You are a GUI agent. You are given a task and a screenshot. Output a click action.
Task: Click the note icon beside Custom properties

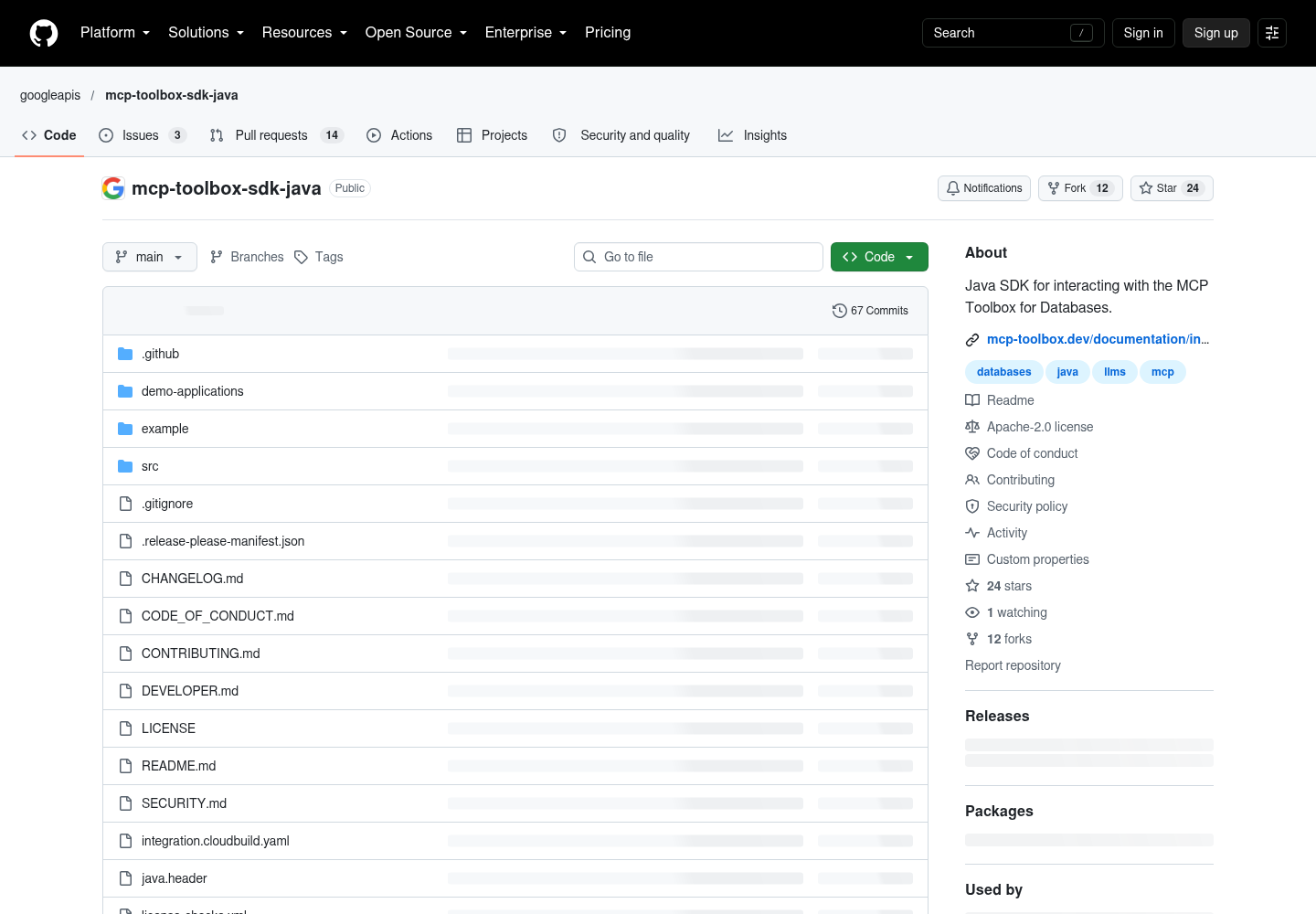972,559
